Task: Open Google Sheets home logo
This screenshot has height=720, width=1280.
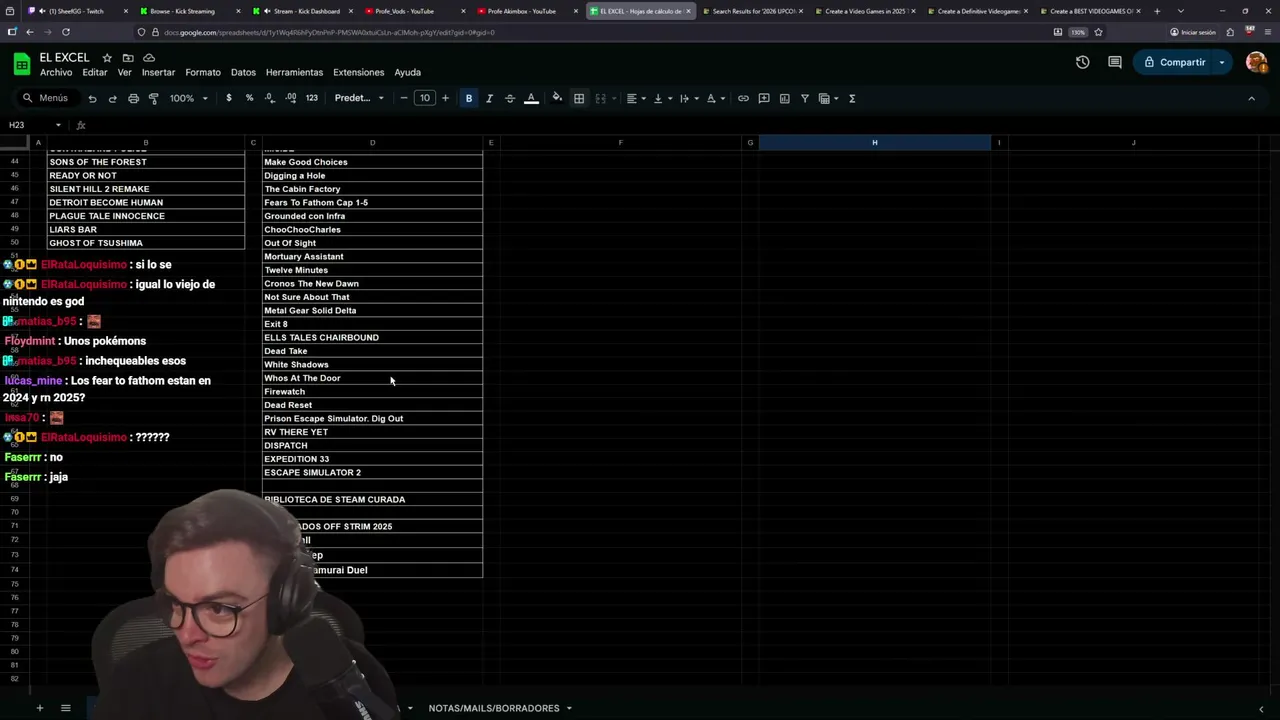Action: tap(21, 64)
